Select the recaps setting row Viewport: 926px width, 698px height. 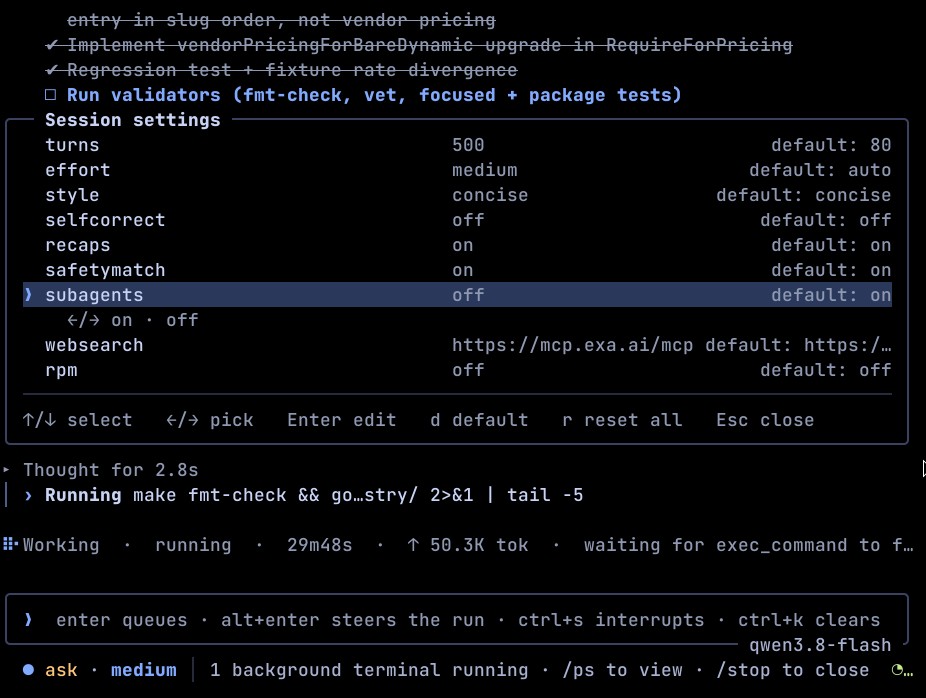pyautogui.click(x=457, y=245)
